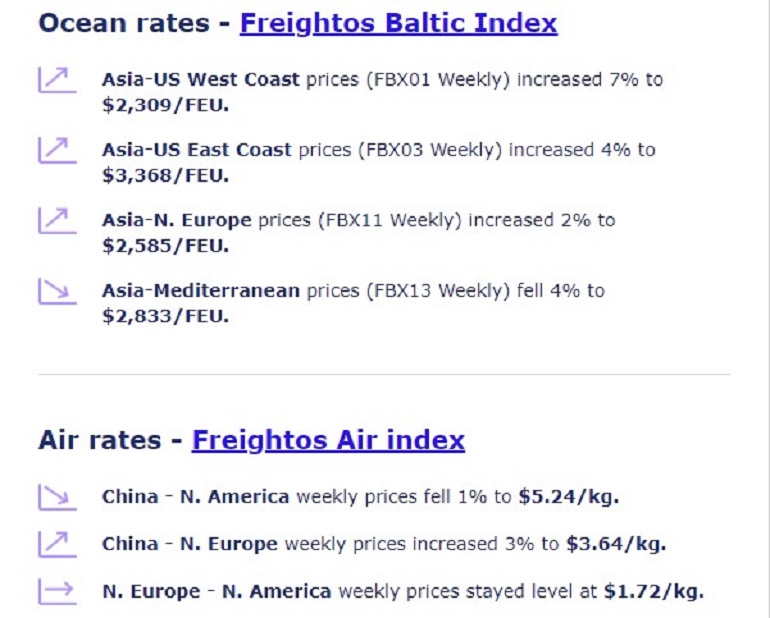Click the downward trend icon beside Asia-Mediterranean
The image size is (770, 618).
coord(57,291)
